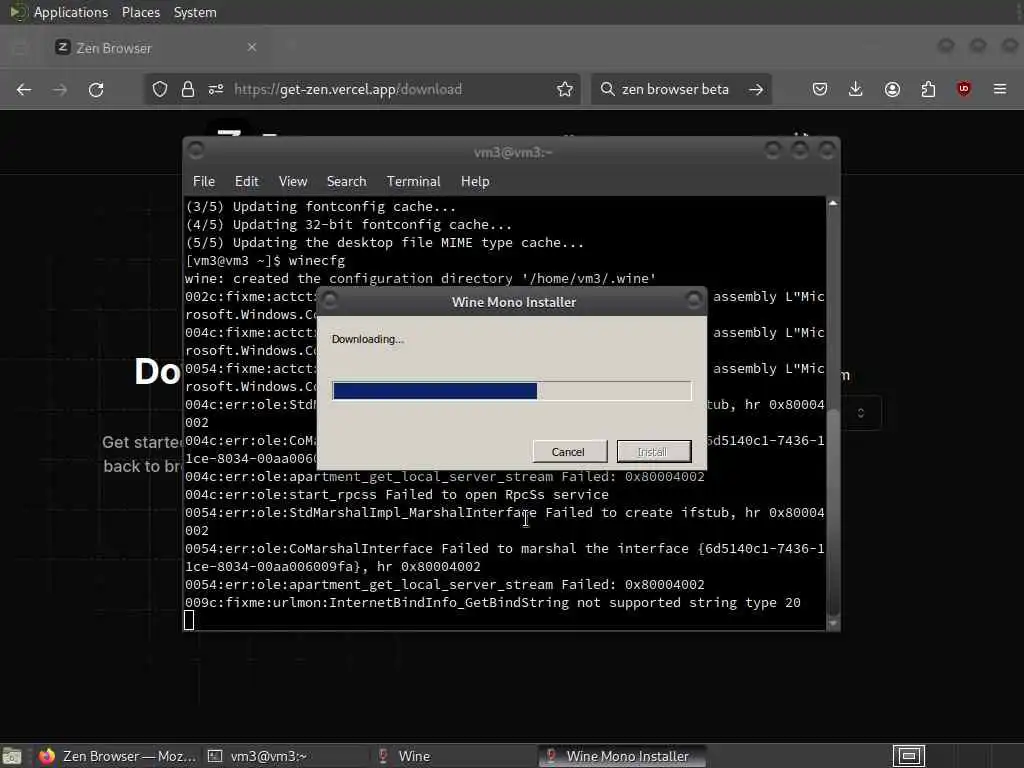Open site permissions icon in URL bar
1024x768 pixels.
coord(216,89)
